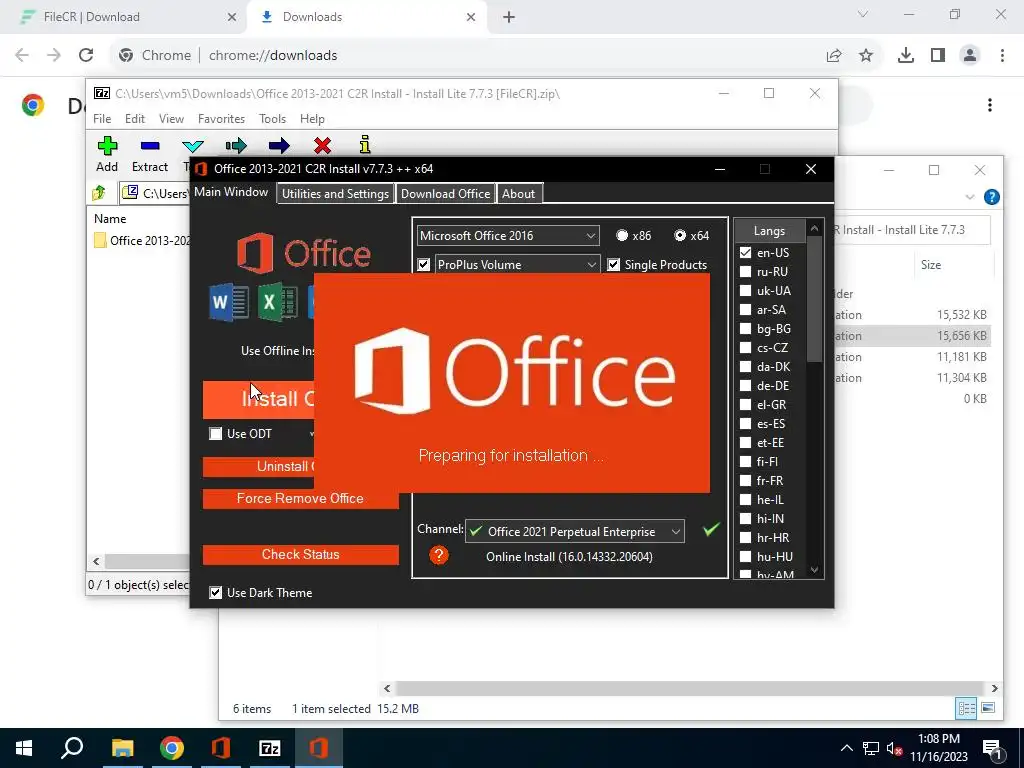Click the 7-Zip Add toolbar icon
1024x768 pixels.
pos(107,146)
